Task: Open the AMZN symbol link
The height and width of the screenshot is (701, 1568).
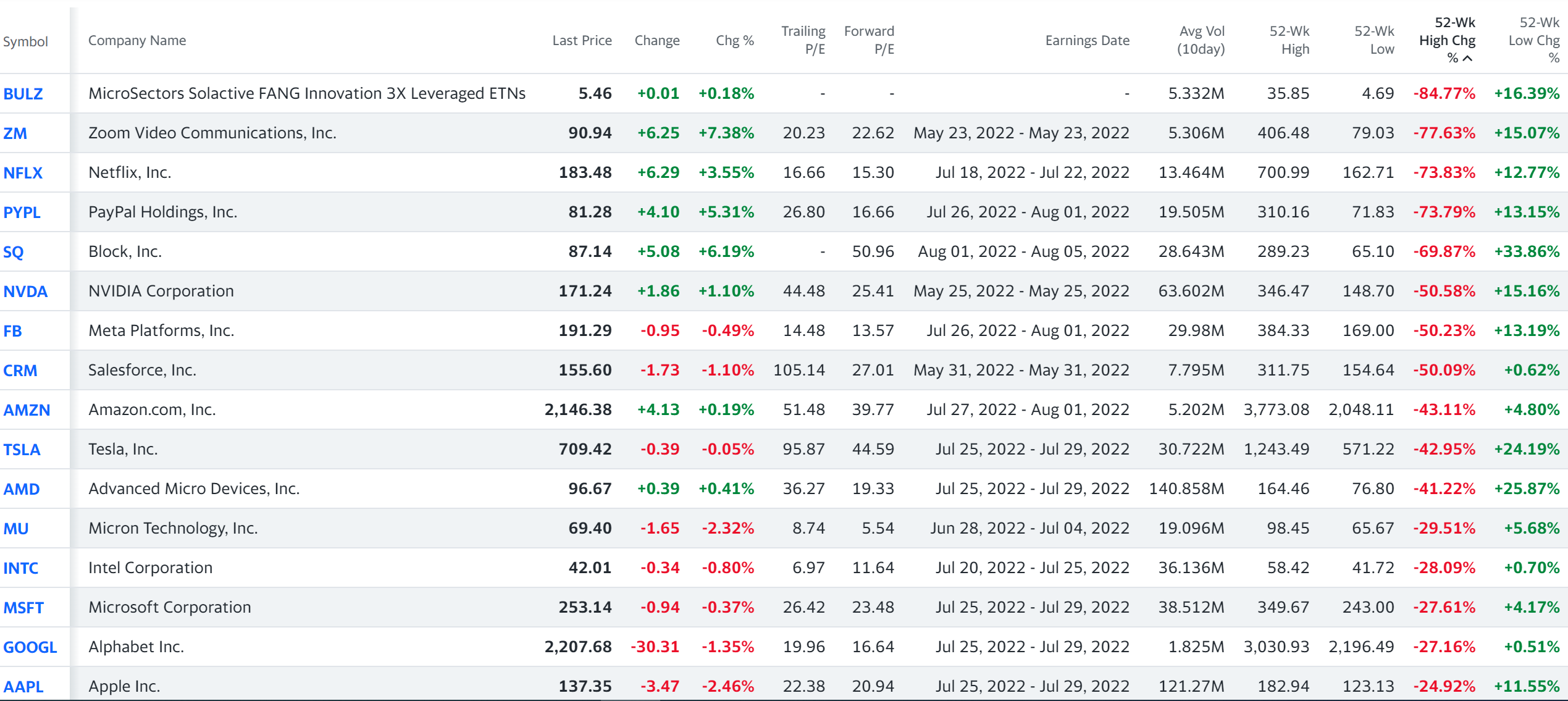Action: tap(27, 410)
